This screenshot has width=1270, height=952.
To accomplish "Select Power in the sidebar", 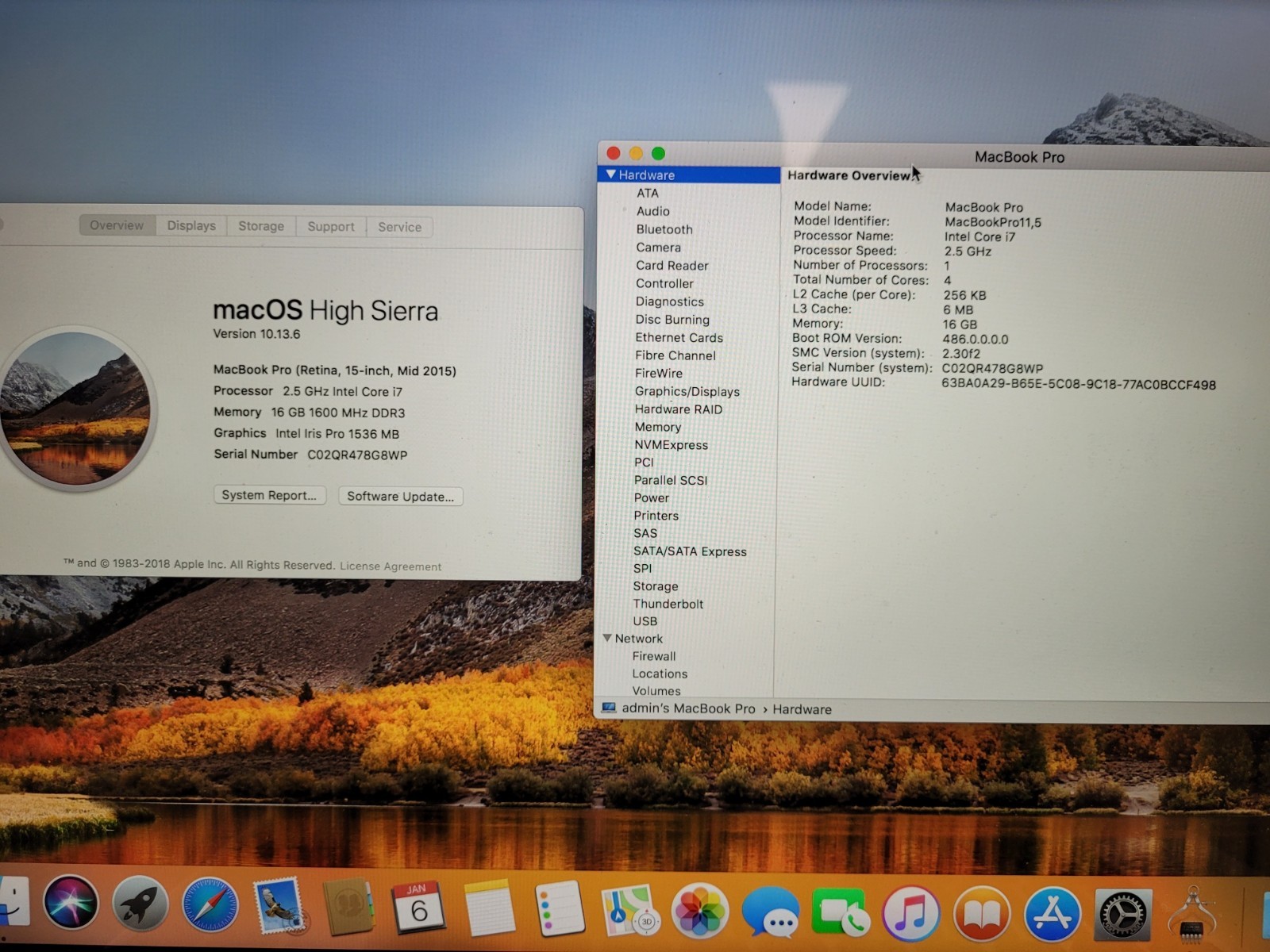I will click(652, 497).
